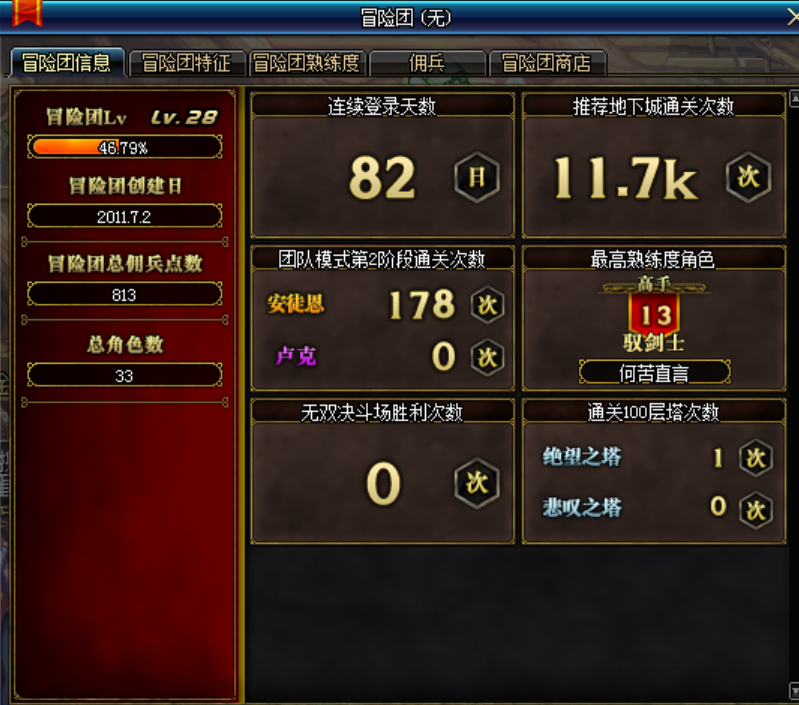Click the 46.79% experience progress bar
Screen dimensions: 799x705
[125, 147]
